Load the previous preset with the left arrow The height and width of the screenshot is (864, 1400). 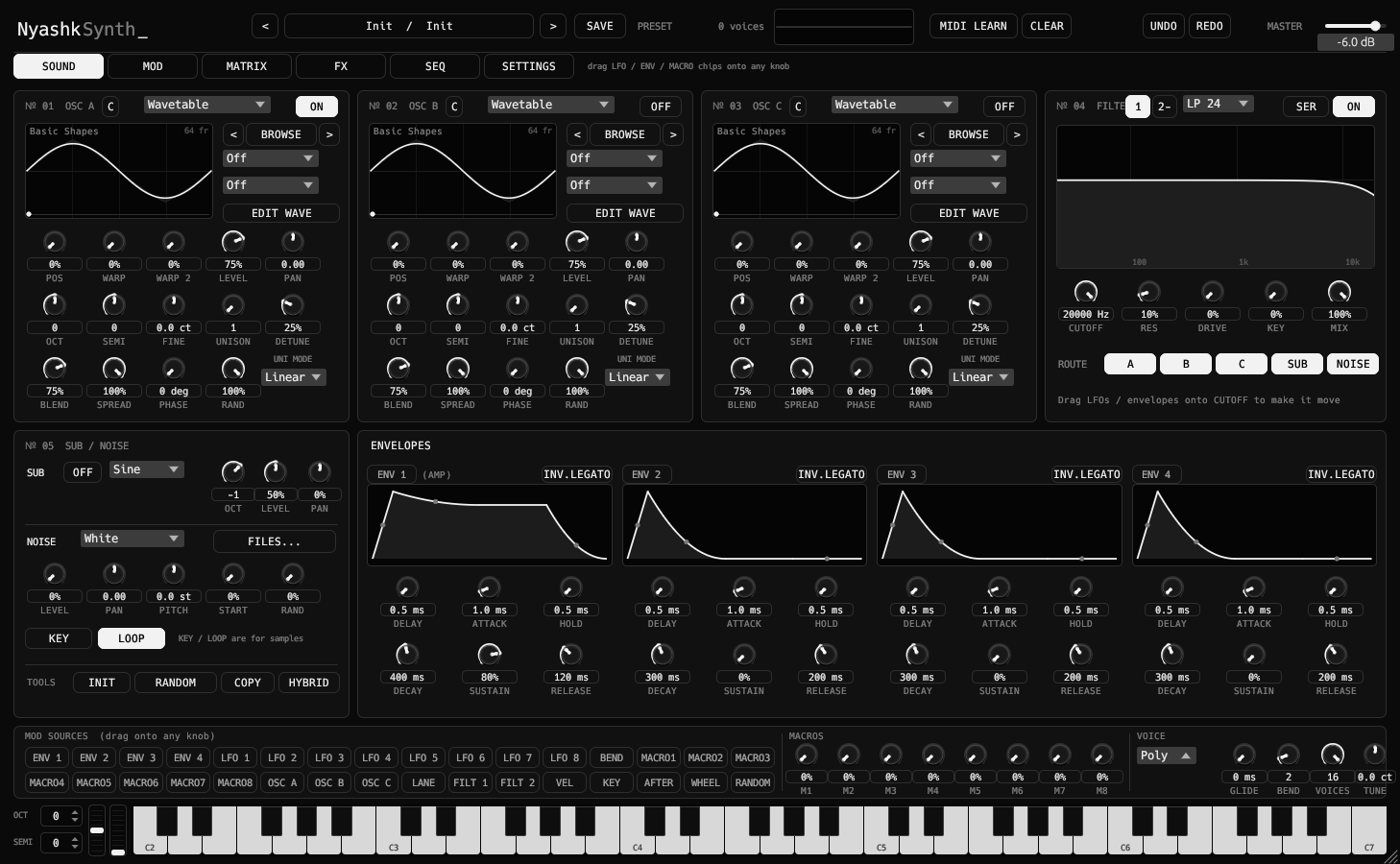[265, 26]
